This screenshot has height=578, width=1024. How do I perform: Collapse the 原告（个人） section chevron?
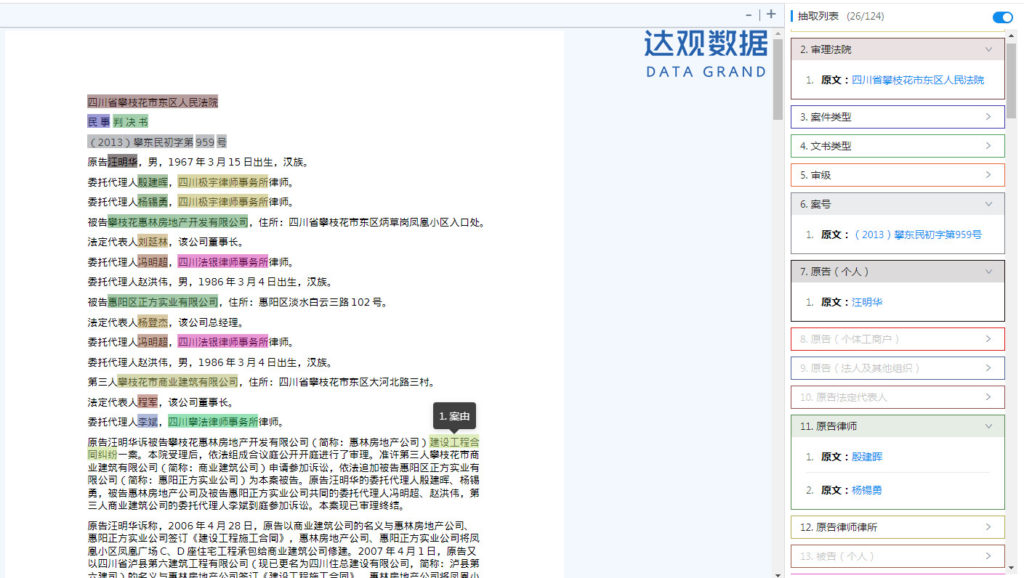click(989, 272)
